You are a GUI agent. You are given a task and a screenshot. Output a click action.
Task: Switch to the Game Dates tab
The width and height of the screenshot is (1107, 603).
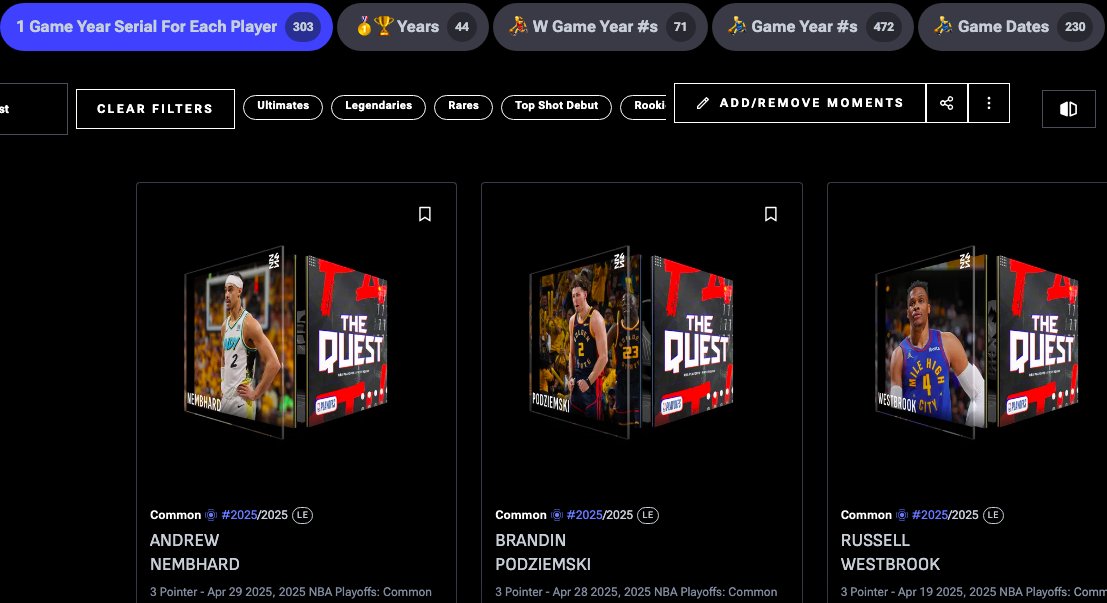pyautogui.click(x=1012, y=27)
